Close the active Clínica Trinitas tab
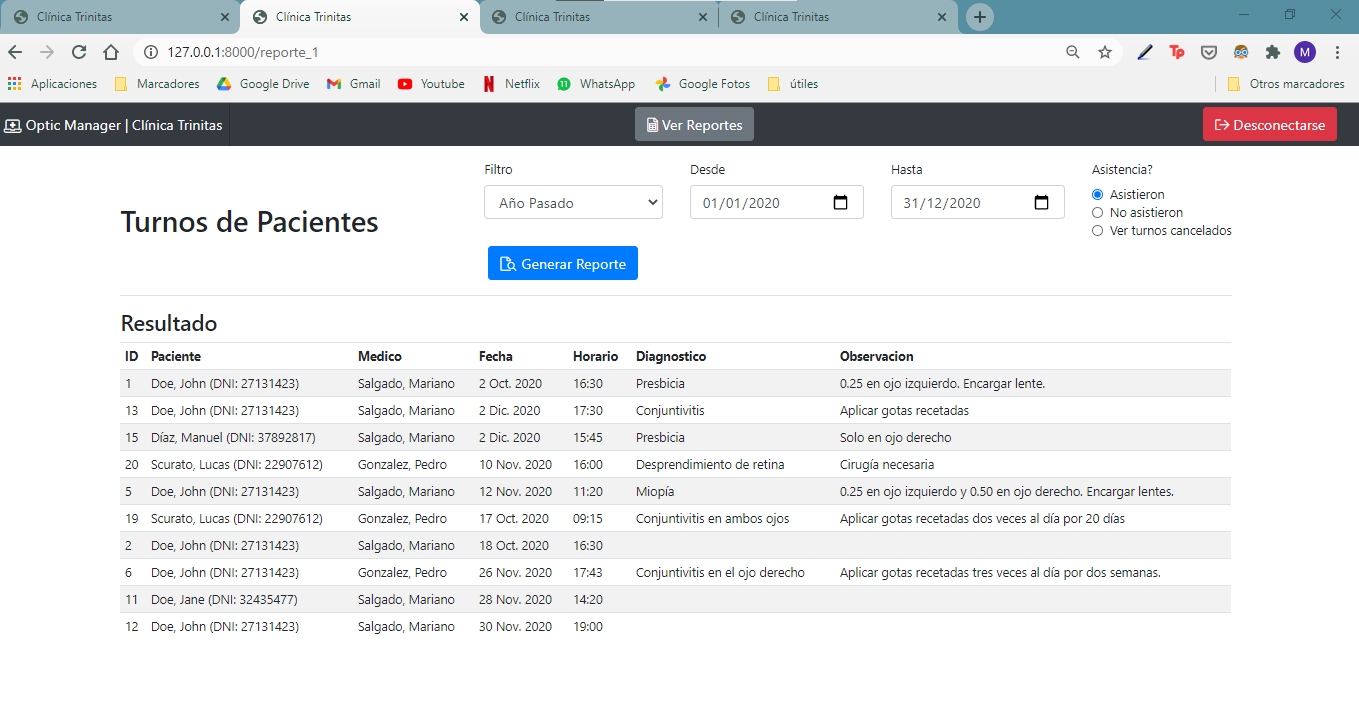 (x=464, y=17)
